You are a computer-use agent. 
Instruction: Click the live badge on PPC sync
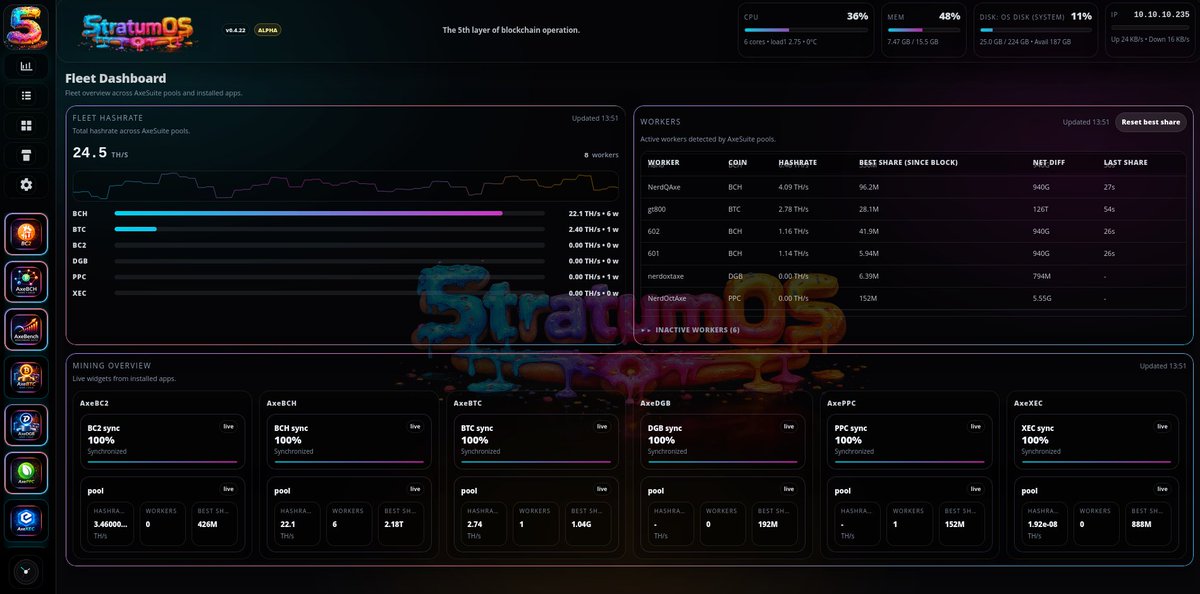[x=976, y=426]
